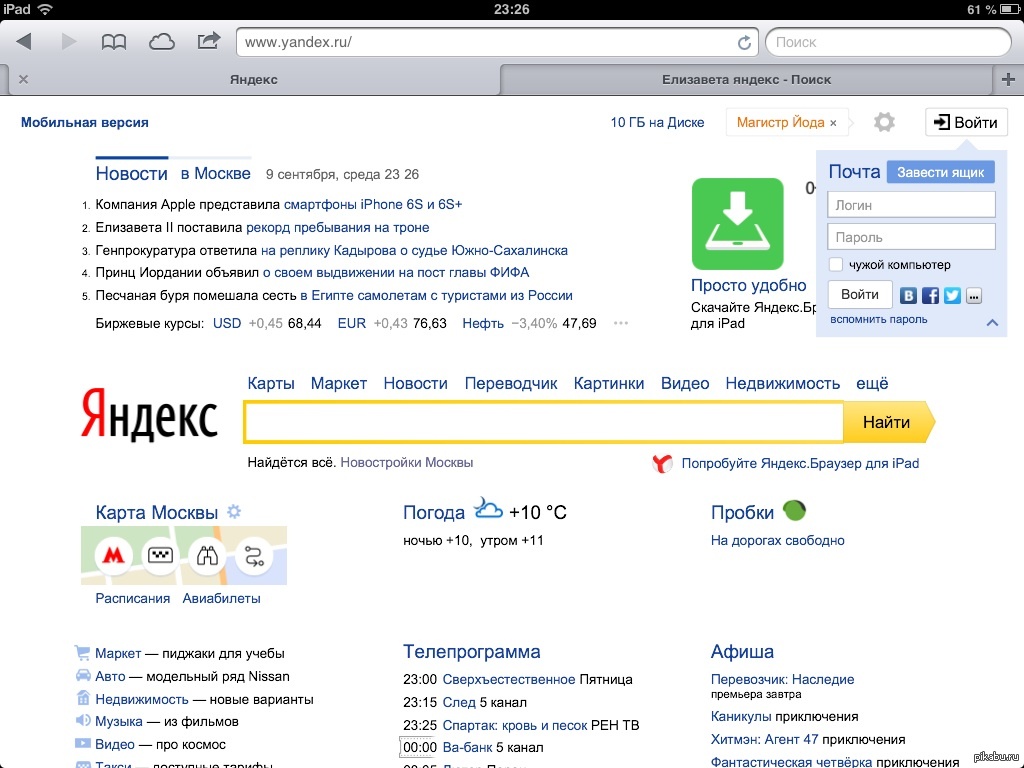Open Попробуйте Яндекс.Браузер для iPad link
This screenshot has height=768, width=1024.
click(800, 463)
